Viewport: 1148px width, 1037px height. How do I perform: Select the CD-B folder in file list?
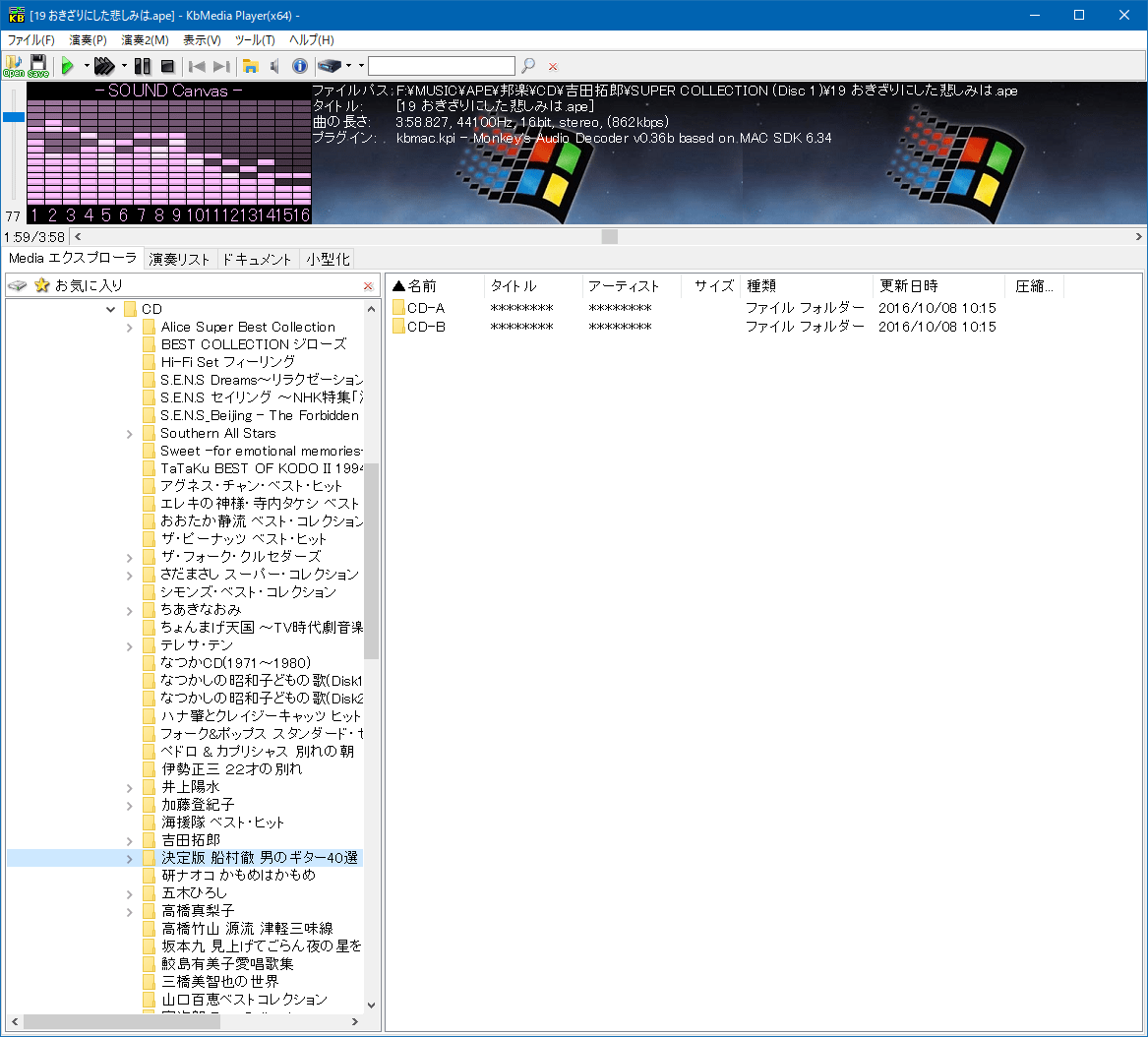[426, 327]
